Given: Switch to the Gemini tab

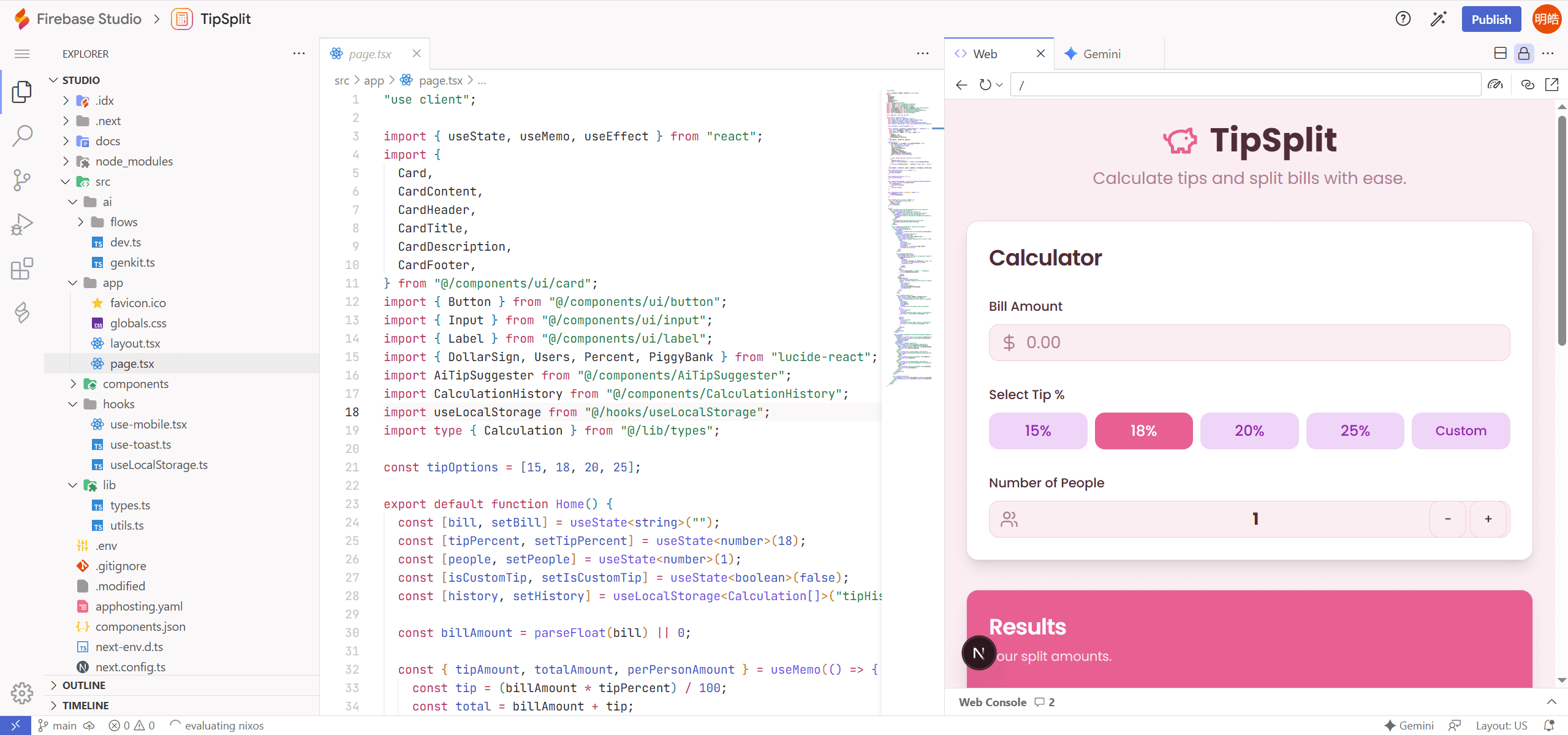Looking at the screenshot, I should [x=1101, y=54].
